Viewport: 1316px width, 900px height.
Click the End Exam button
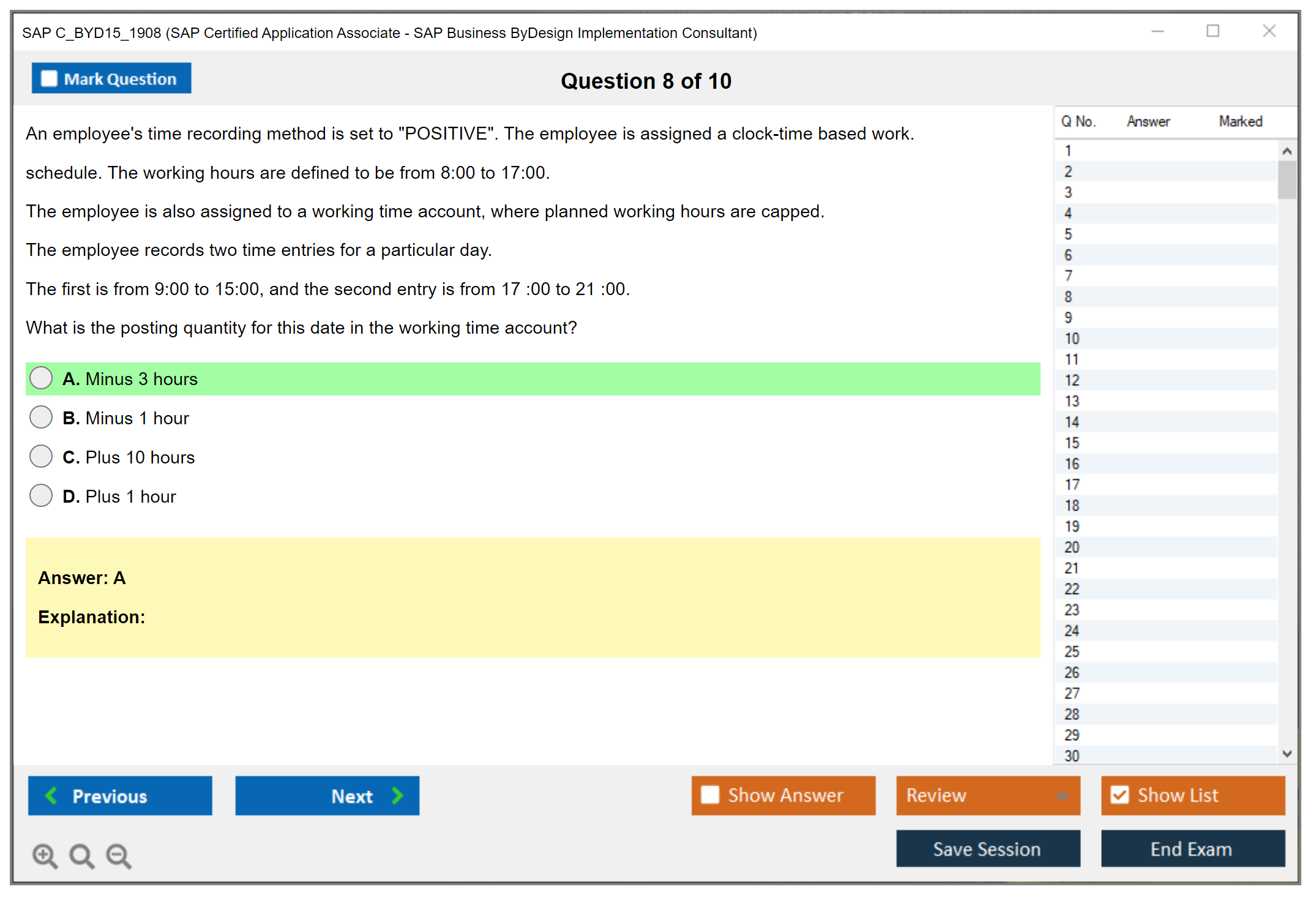(x=1192, y=849)
